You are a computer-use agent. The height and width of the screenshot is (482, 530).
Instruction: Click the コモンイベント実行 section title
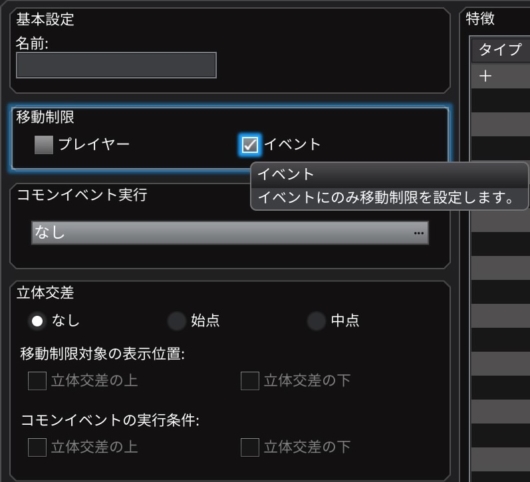82,195
